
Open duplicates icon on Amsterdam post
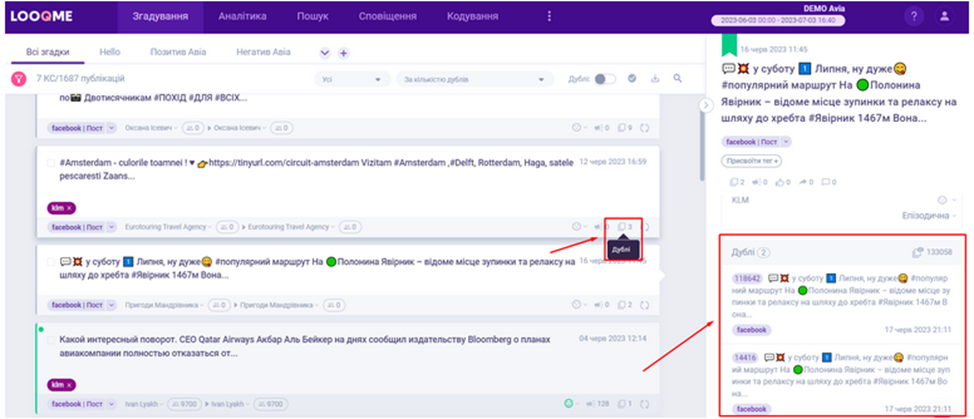[x=624, y=227]
